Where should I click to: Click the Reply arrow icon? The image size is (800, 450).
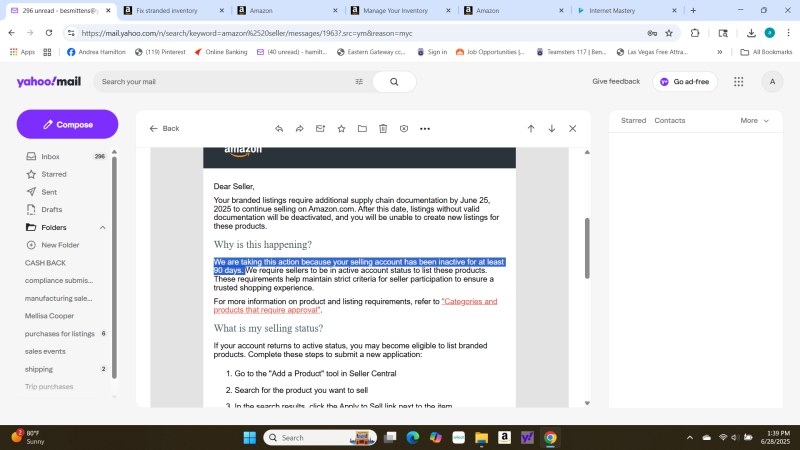tap(278, 129)
